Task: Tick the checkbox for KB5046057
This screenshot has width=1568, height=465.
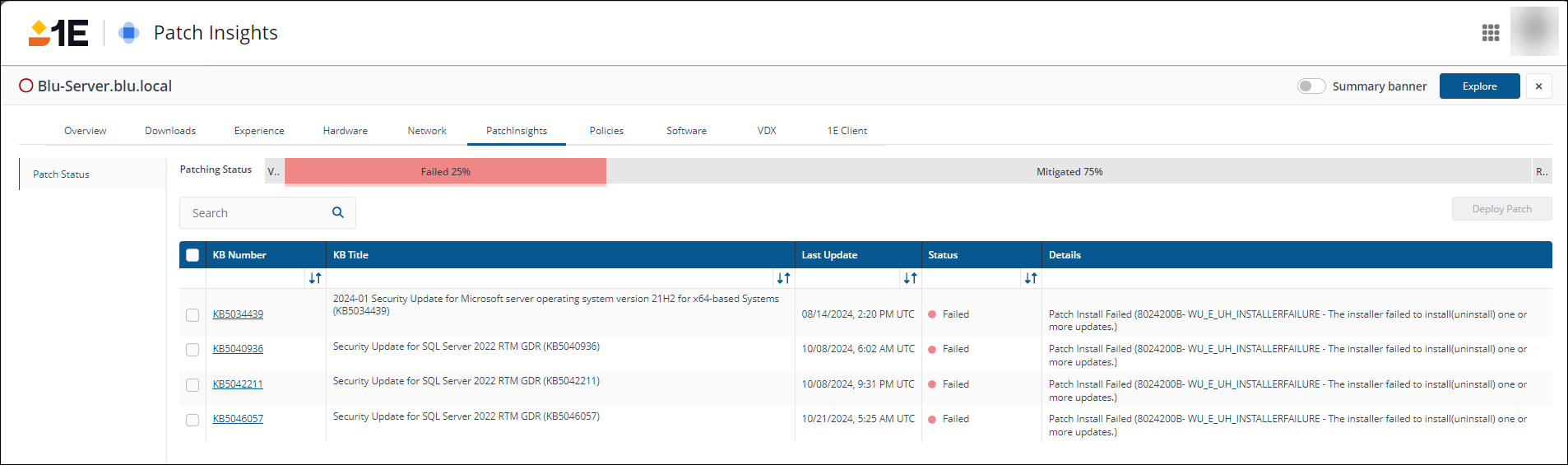Action: pos(193,420)
